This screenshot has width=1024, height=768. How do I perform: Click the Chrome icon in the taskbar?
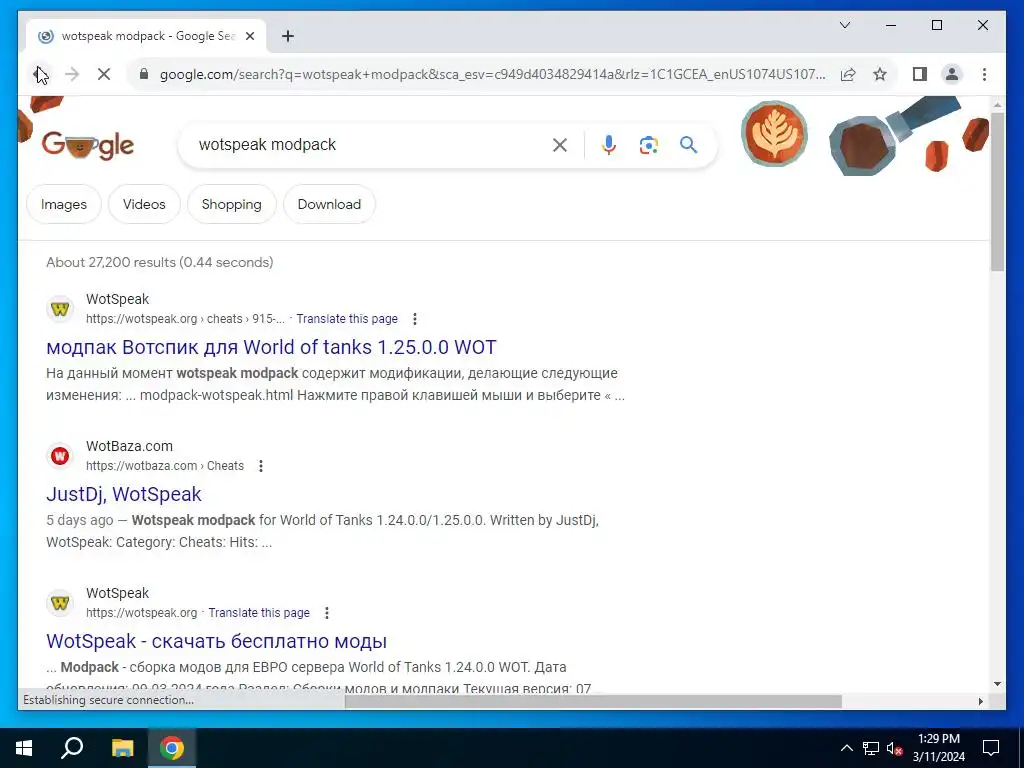click(172, 748)
